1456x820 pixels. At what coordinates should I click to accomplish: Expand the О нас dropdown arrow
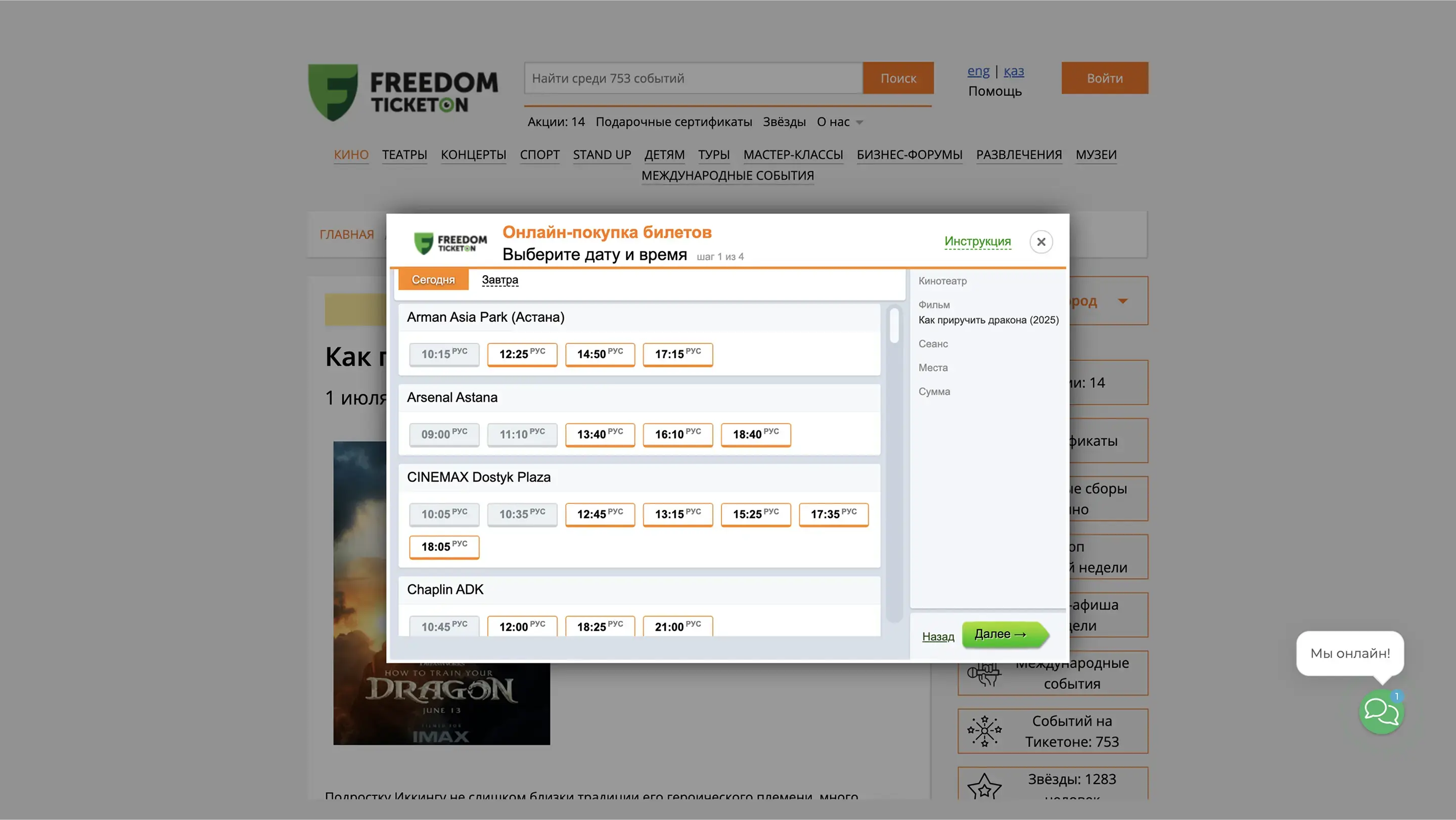[x=859, y=123]
